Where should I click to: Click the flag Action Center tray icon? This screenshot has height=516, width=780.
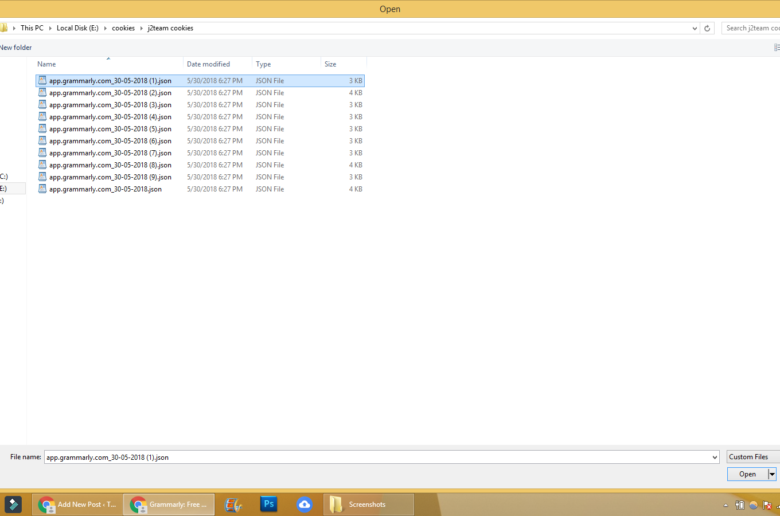(767, 506)
